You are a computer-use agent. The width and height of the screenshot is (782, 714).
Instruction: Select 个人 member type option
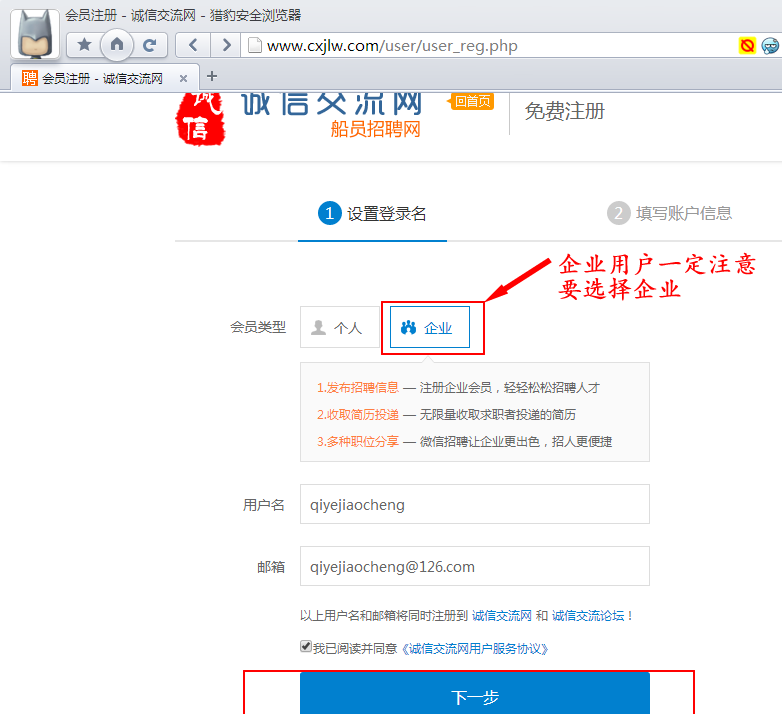tap(340, 327)
